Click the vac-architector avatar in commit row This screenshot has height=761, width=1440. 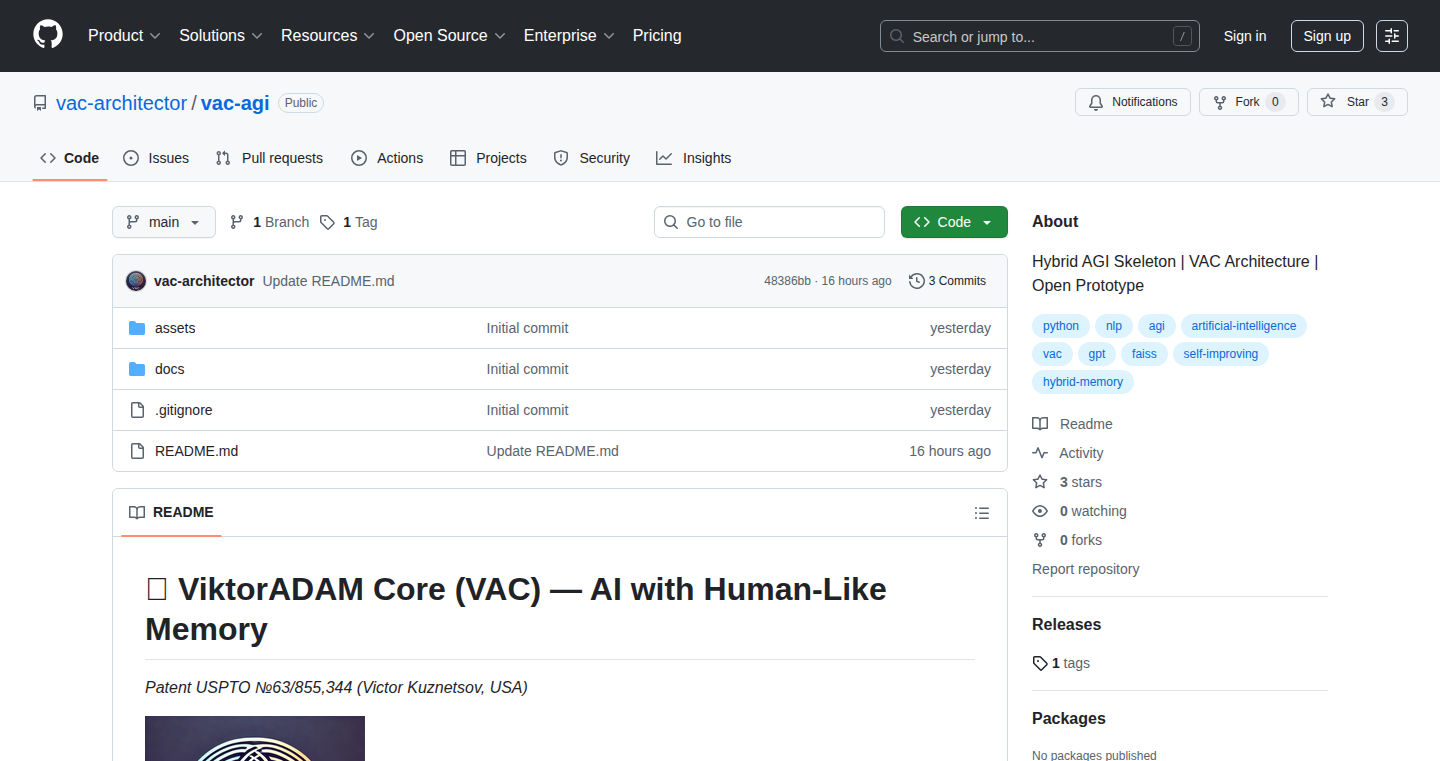136,281
